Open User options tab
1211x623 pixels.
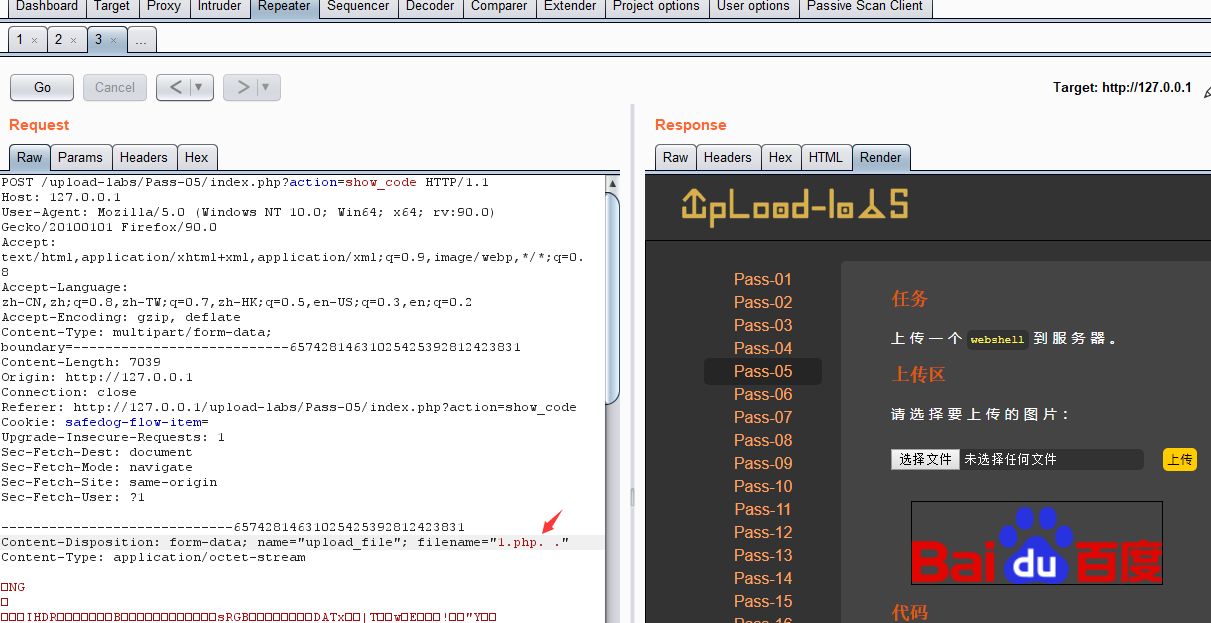[x=753, y=7]
